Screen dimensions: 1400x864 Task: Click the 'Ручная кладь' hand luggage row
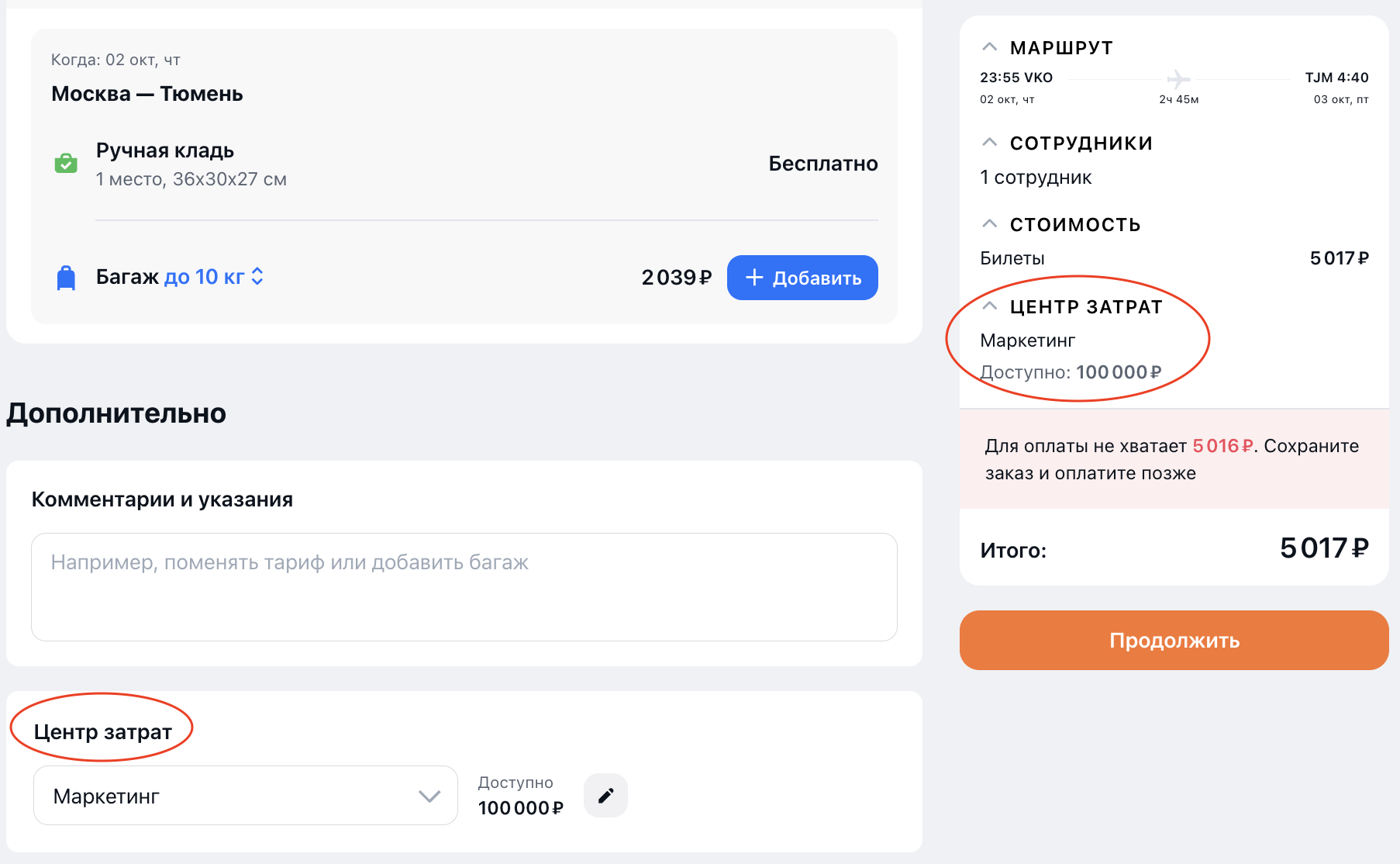coord(165,150)
